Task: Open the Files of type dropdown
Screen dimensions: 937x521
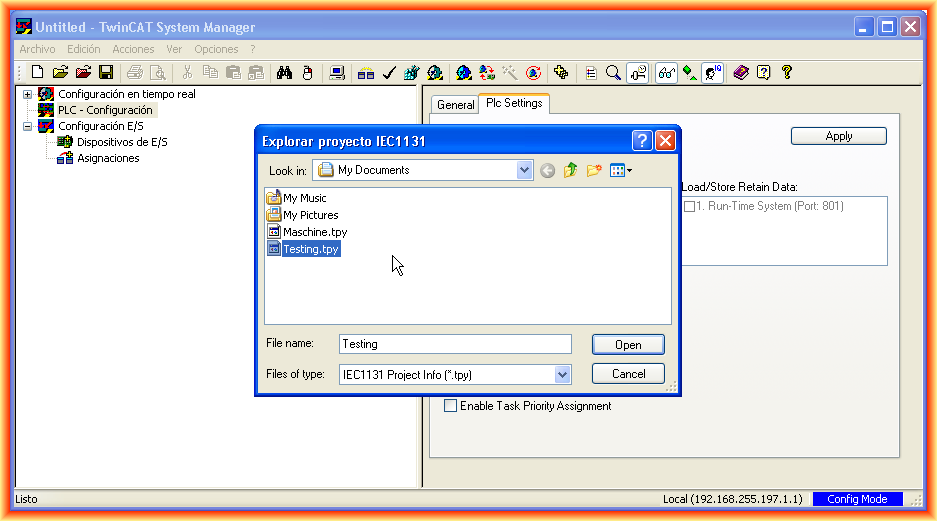Action: coord(562,374)
